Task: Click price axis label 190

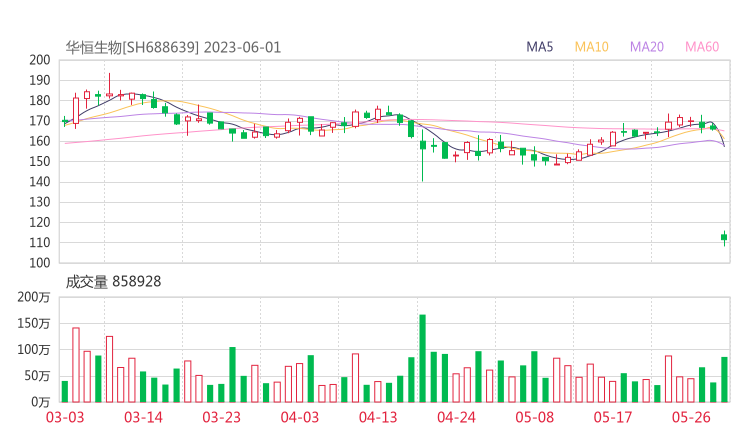Action: pyautogui.click(x=40, y=80)
